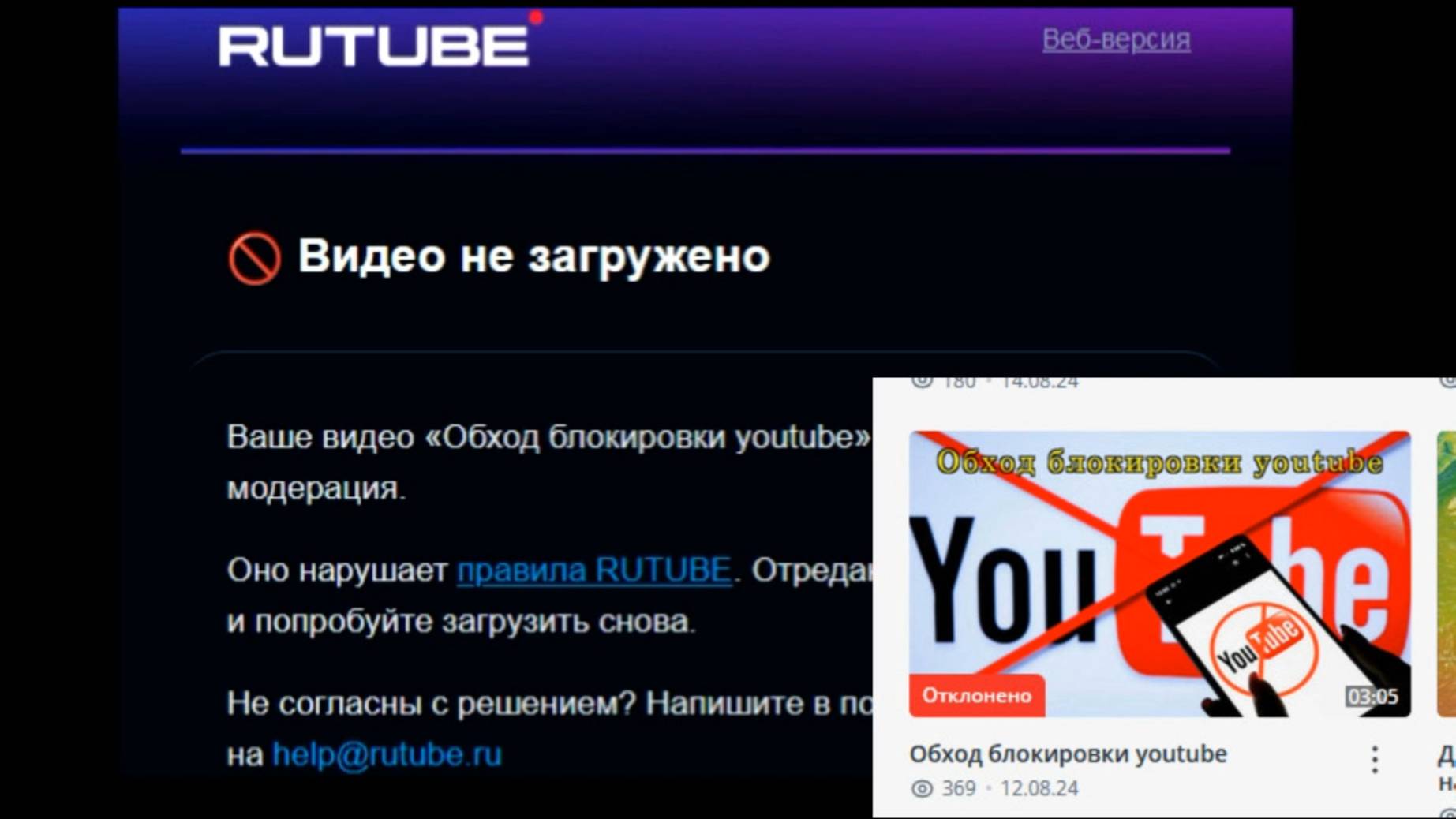The width and height of the screenshot is (1456, 819).
Task: Click the text «Не согласны с решением?»
Action: coord(431,703)
